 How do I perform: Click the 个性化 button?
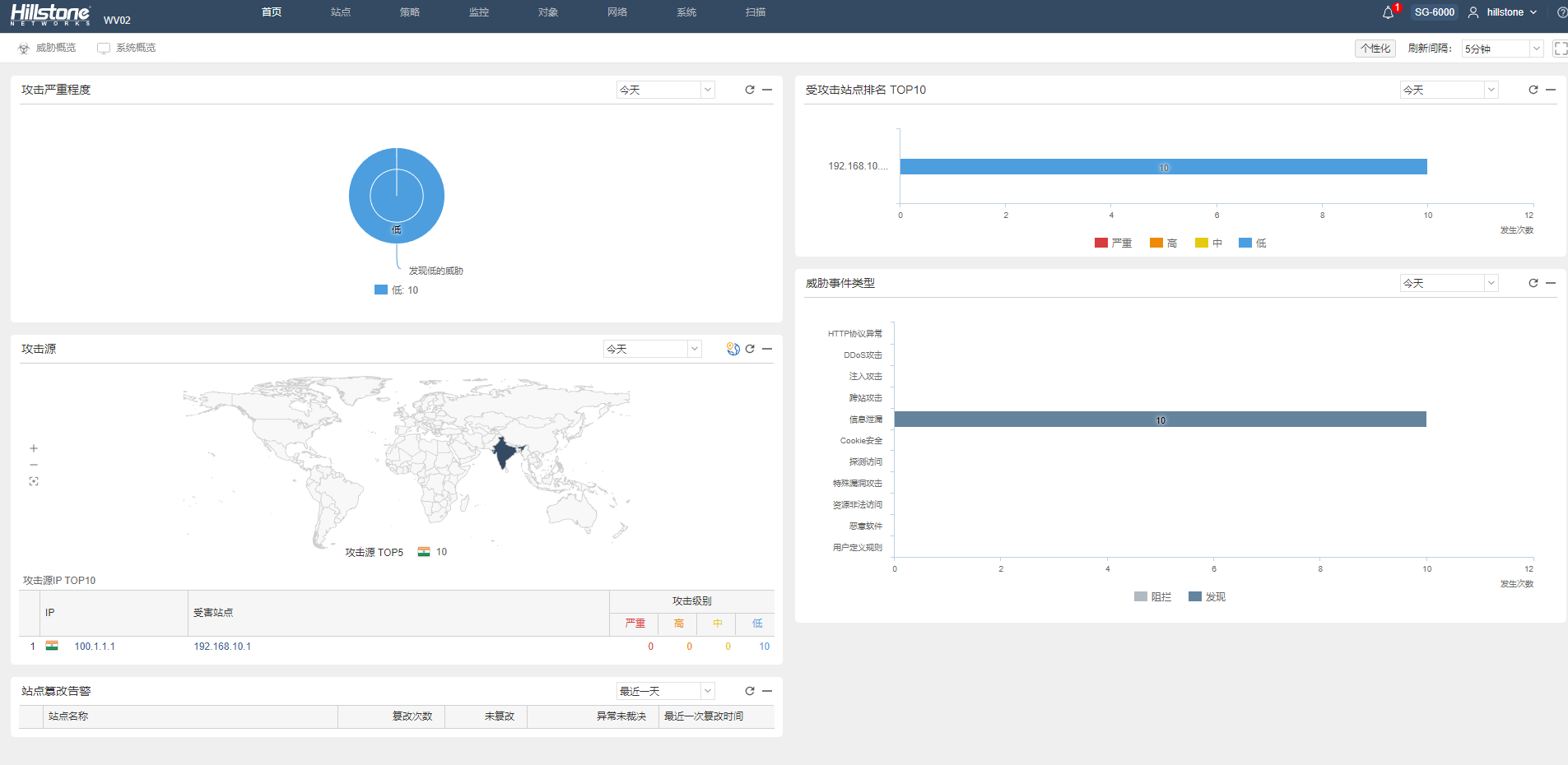pos(1375,49)
